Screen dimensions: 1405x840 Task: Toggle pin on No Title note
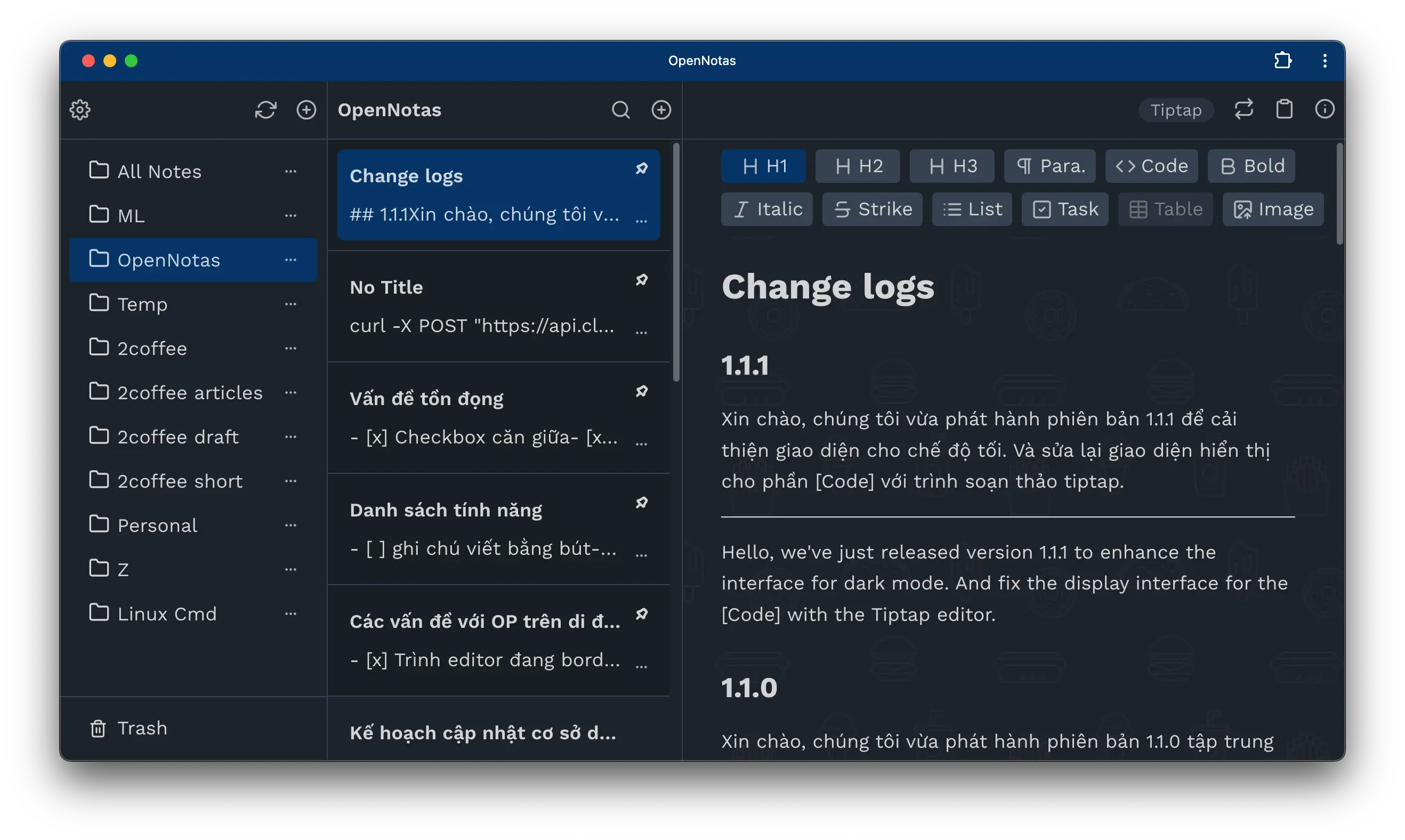click(641, 280)
